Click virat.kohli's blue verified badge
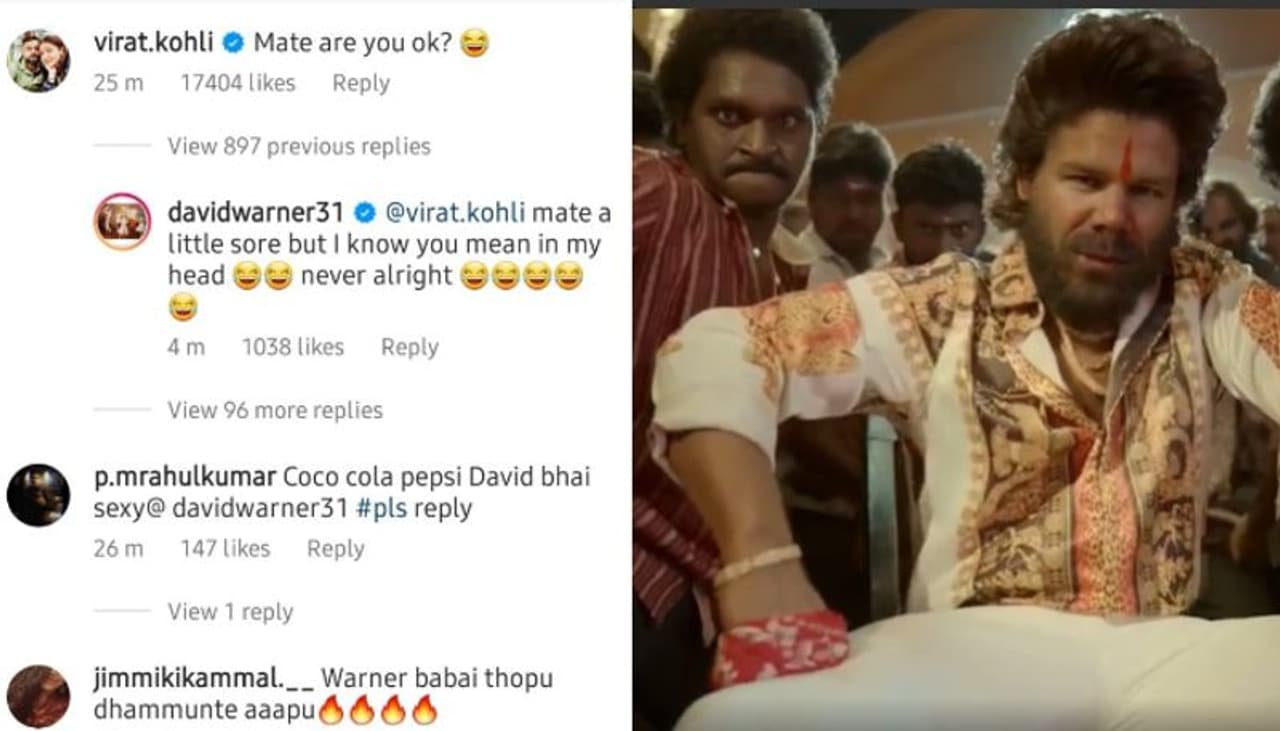This screenshot has height=731, width=1280. coord(232,43)
